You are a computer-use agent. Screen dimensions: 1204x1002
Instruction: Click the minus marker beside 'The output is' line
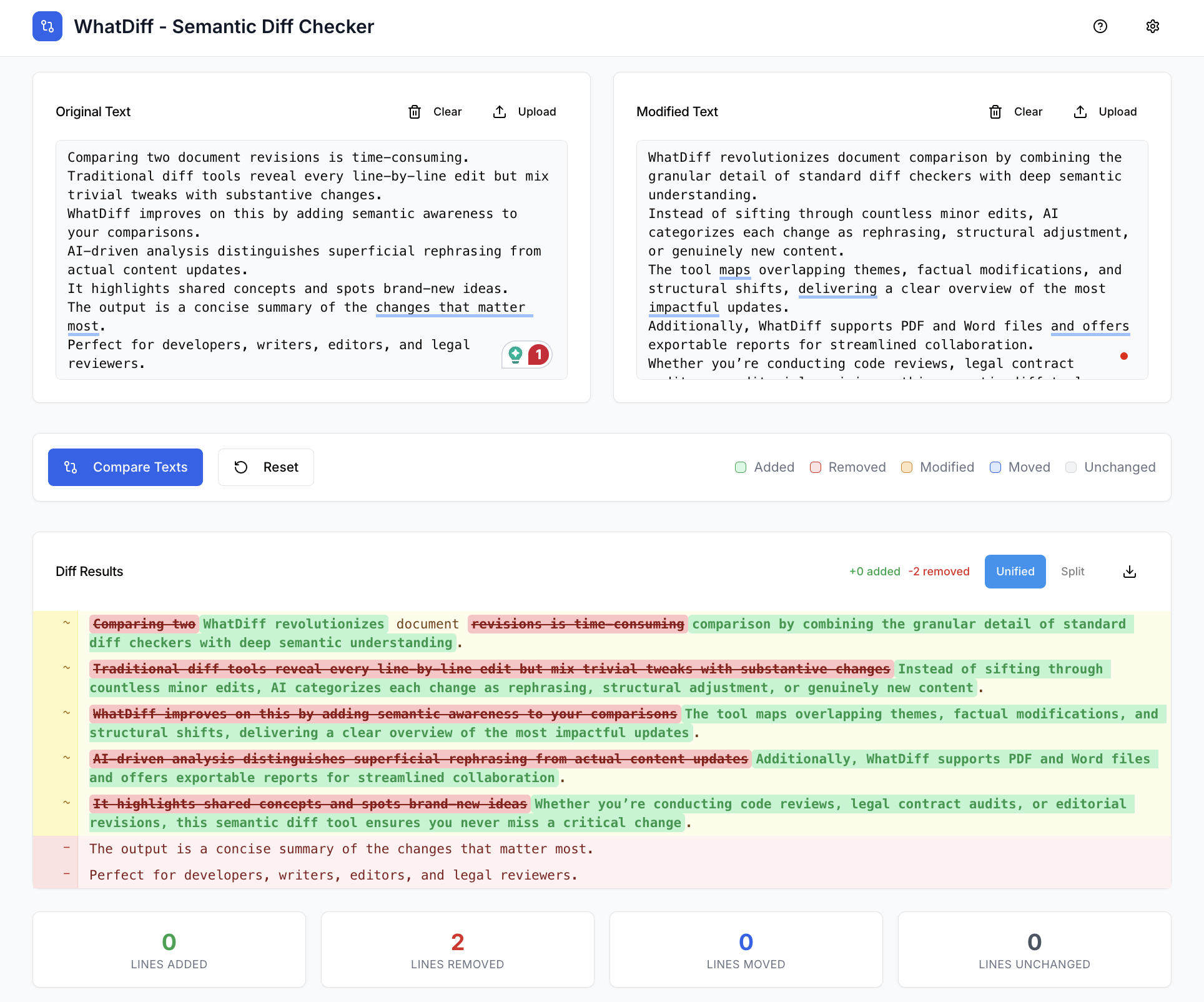point(66,848)
